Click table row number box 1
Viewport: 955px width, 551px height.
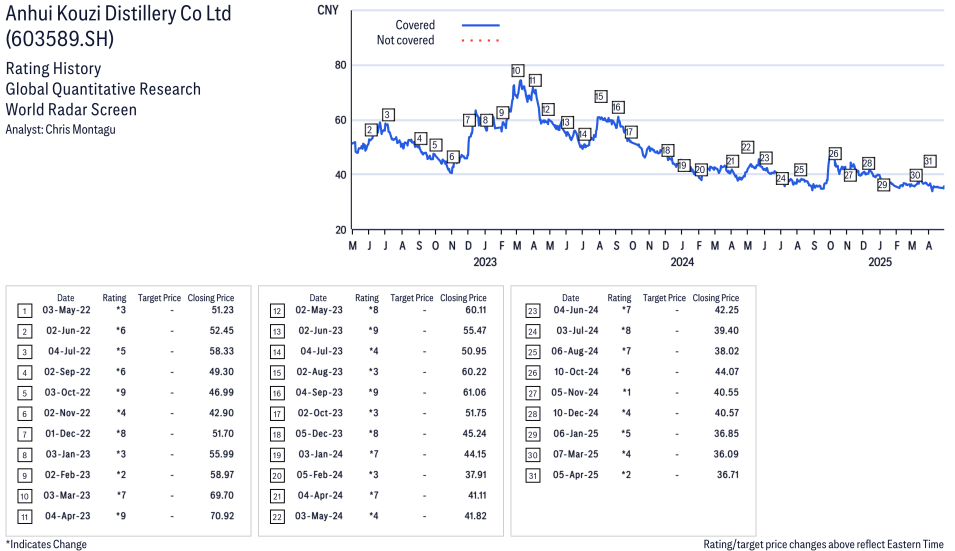[x=24, y=311]
